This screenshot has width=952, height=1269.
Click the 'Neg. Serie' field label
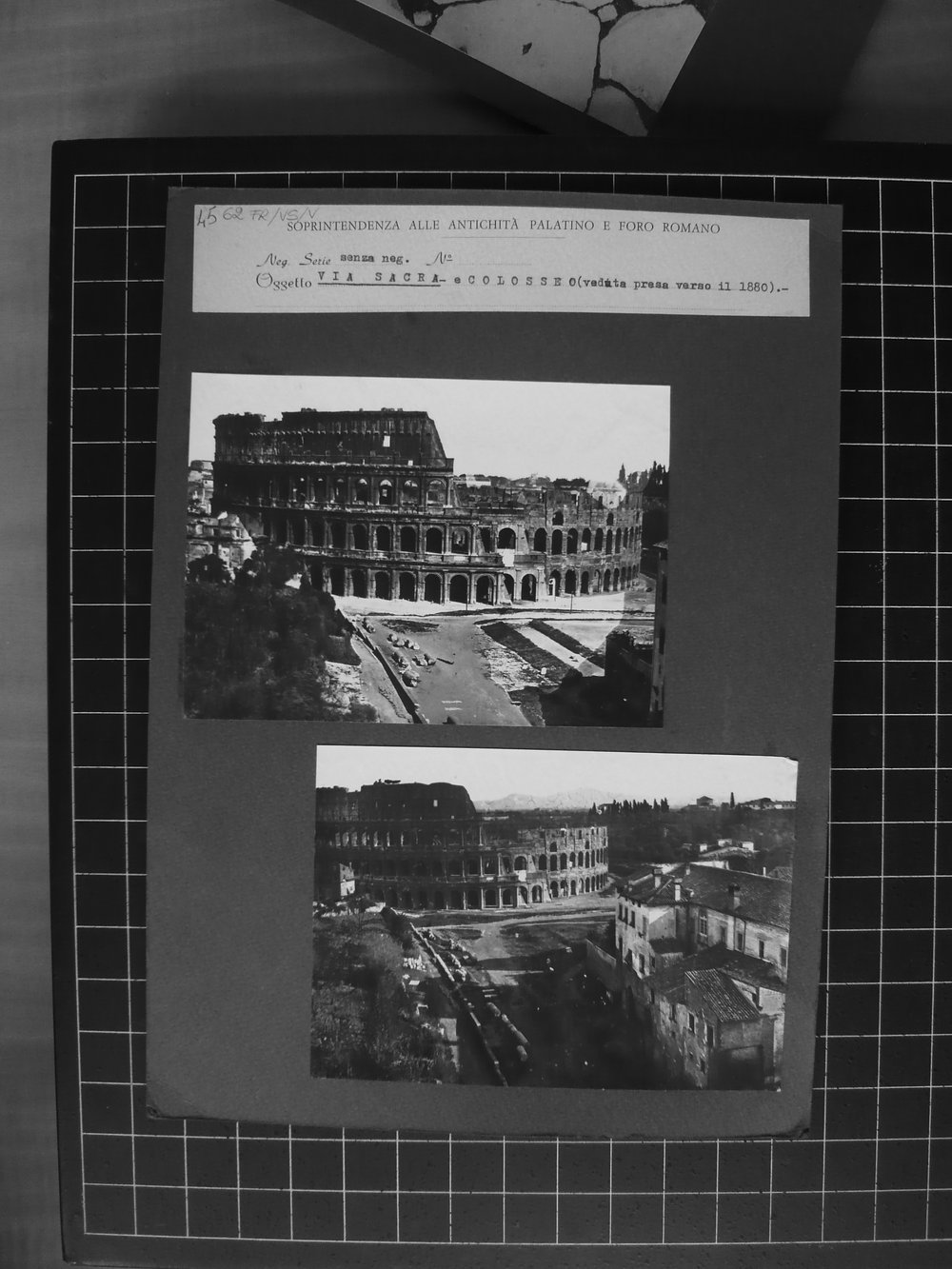click(x=295, y=258)
